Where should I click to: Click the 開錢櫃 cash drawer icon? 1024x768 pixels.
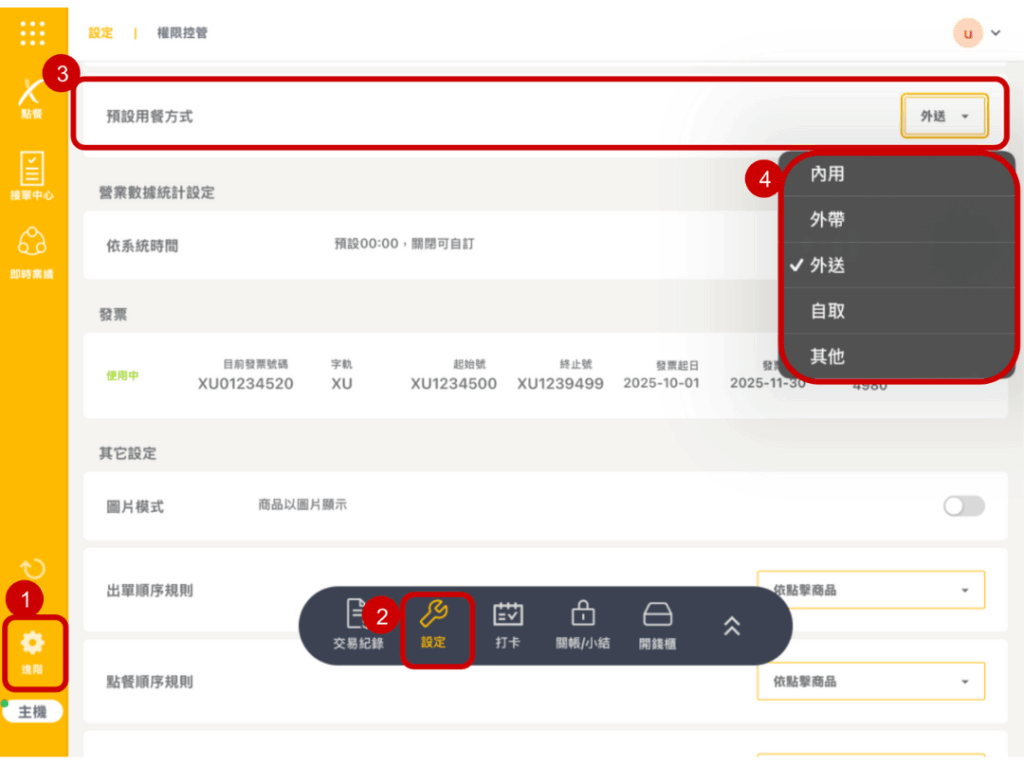(x=657, y=624)
